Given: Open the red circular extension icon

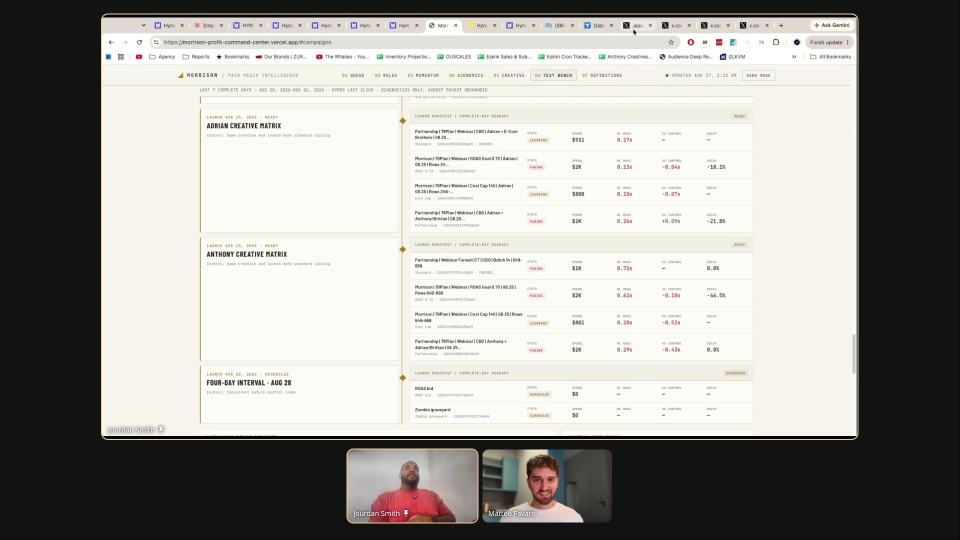Looking at the screenshot, I should click(x=691, y=42).
